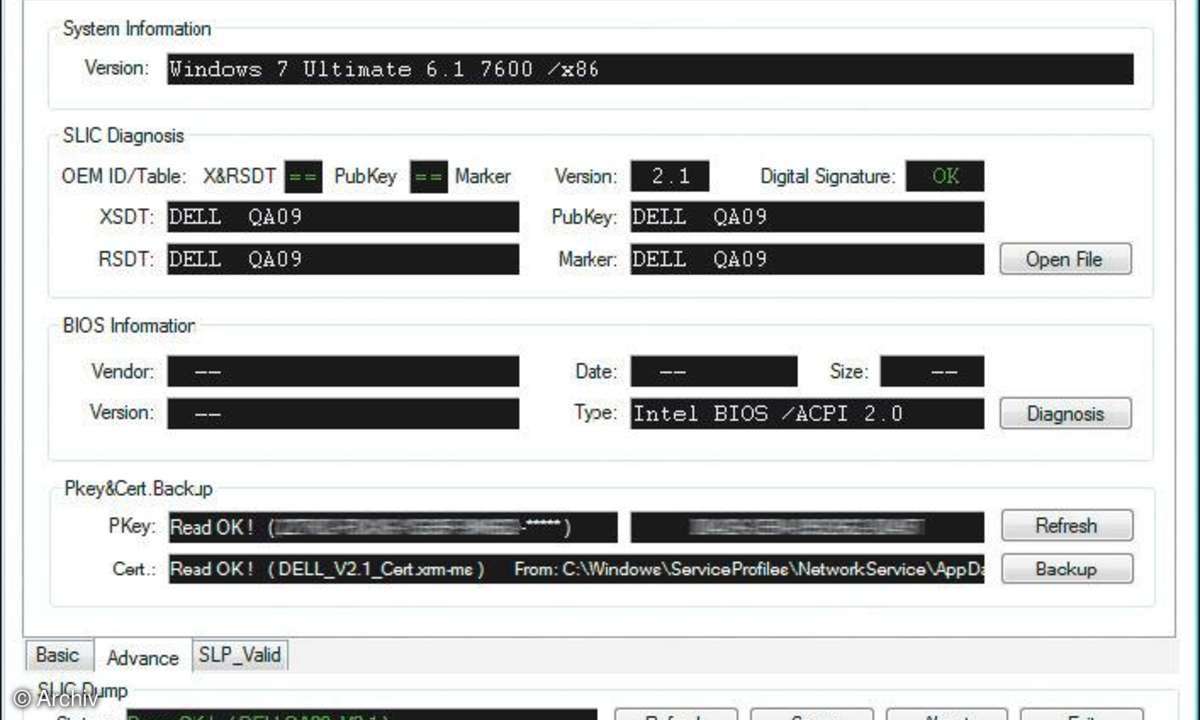Click the BIOS Date field
The height and width of the screenshot is (720, 1200).
point(714,371)
